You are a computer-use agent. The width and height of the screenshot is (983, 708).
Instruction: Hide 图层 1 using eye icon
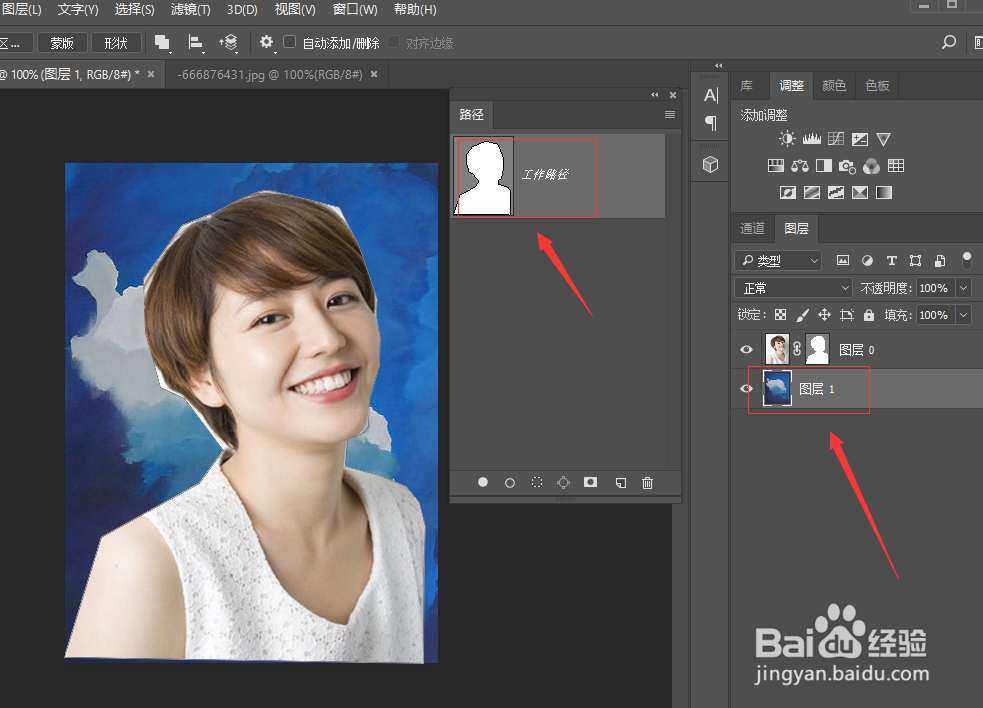[x=746, y=389]
